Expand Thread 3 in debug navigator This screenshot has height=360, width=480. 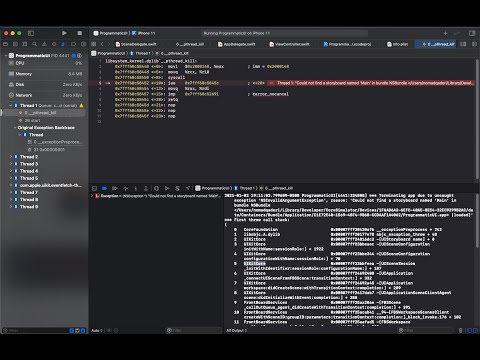tap(11, 164)
